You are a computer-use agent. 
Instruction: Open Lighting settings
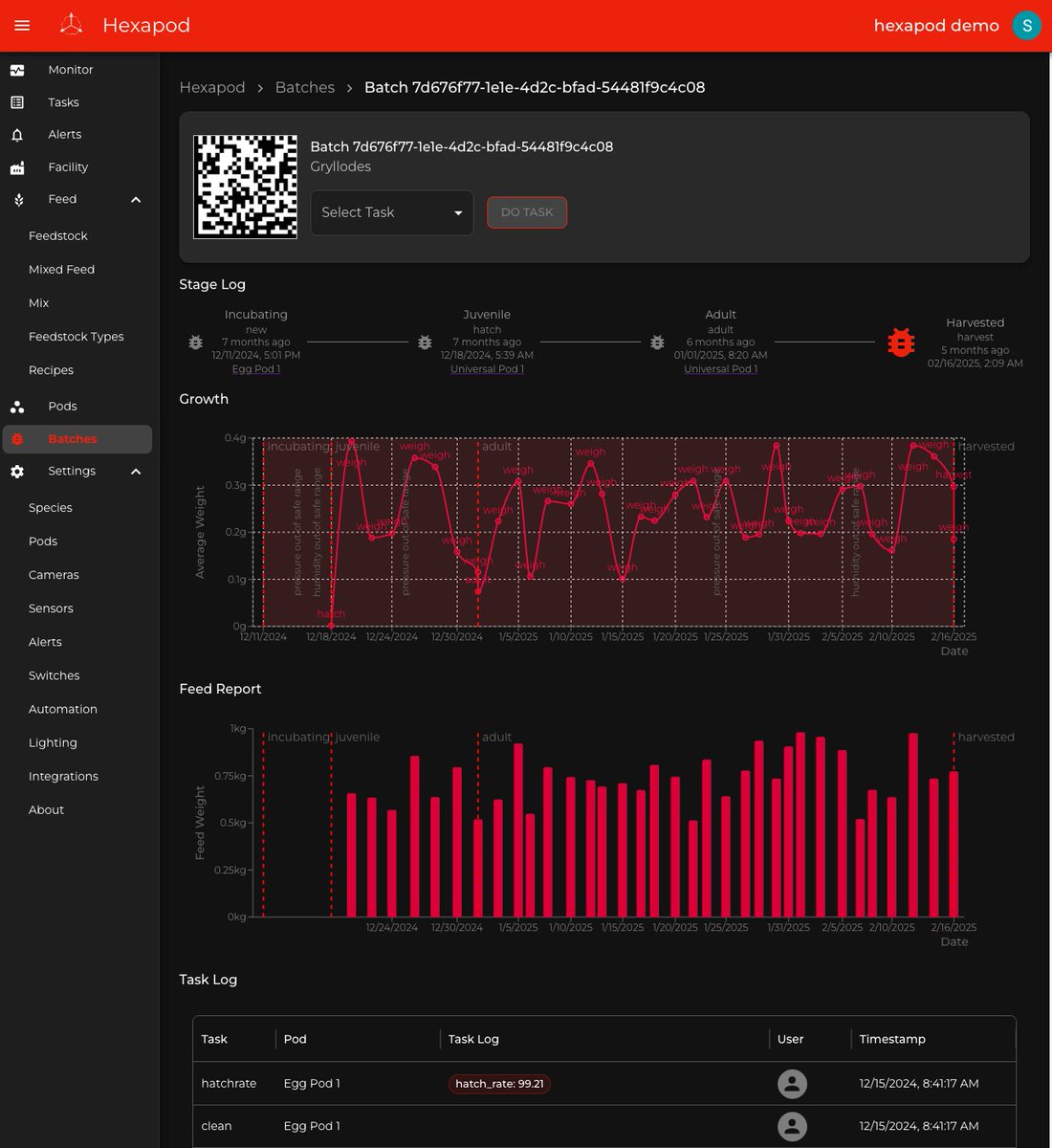tap(53, 742)
